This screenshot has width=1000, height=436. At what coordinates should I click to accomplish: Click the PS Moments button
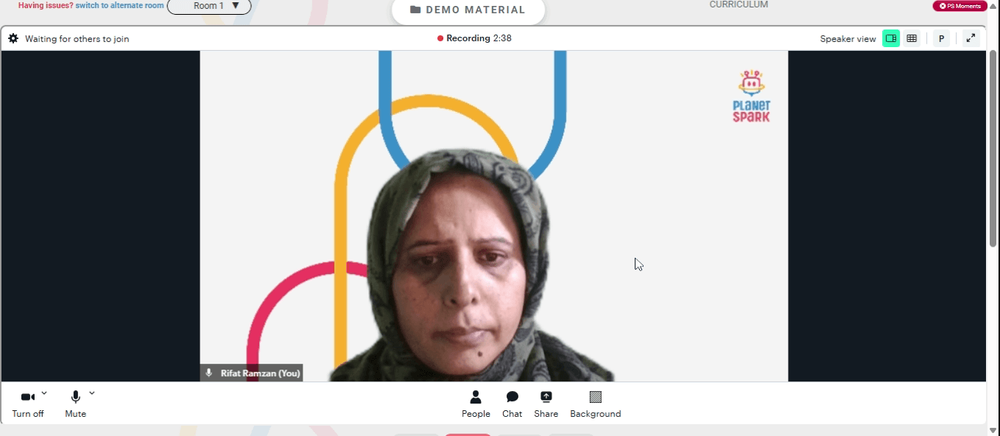point(960,6)
